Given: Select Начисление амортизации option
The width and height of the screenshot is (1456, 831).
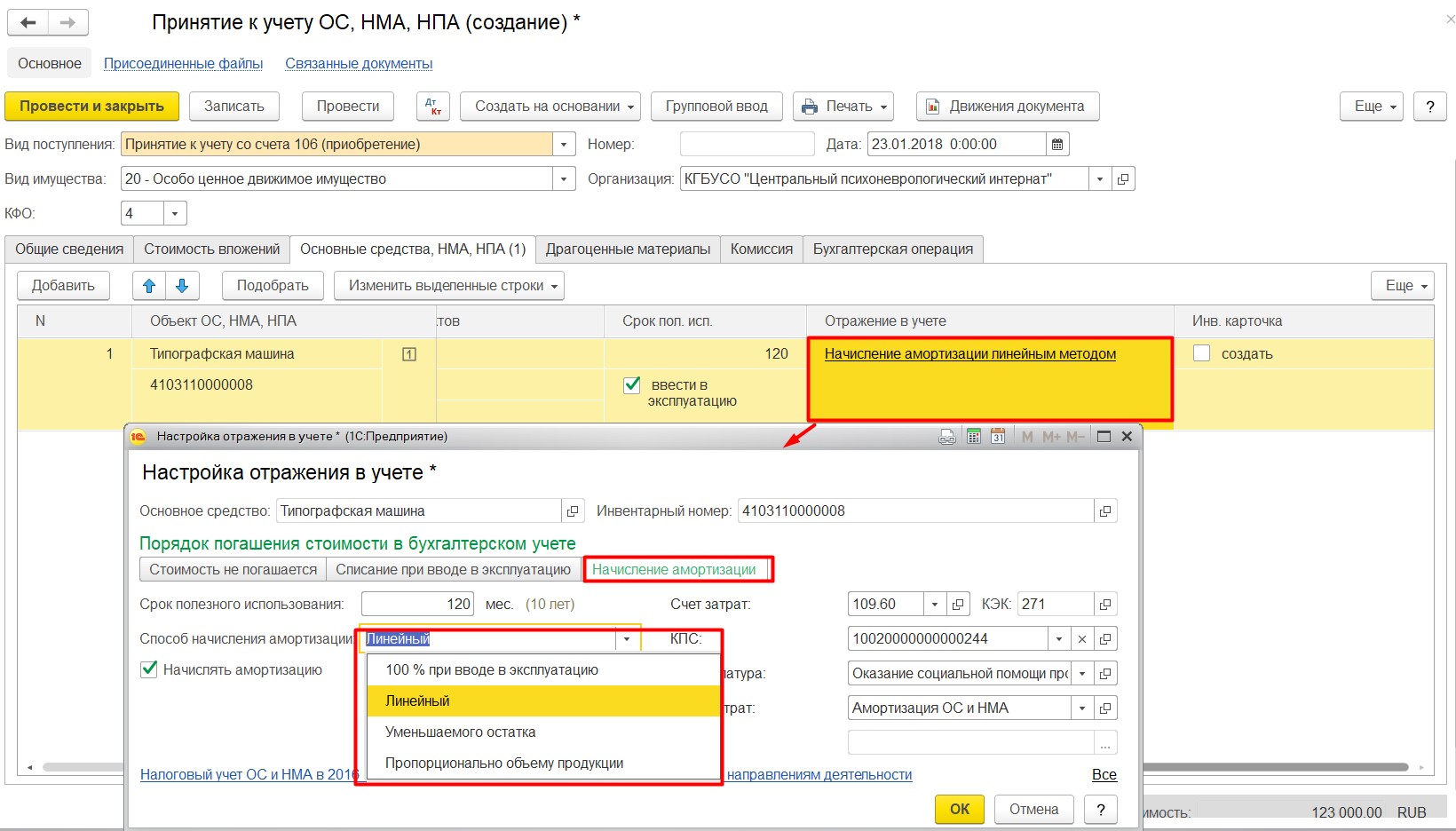Looking at the screenshot, I should coord(674,570).
